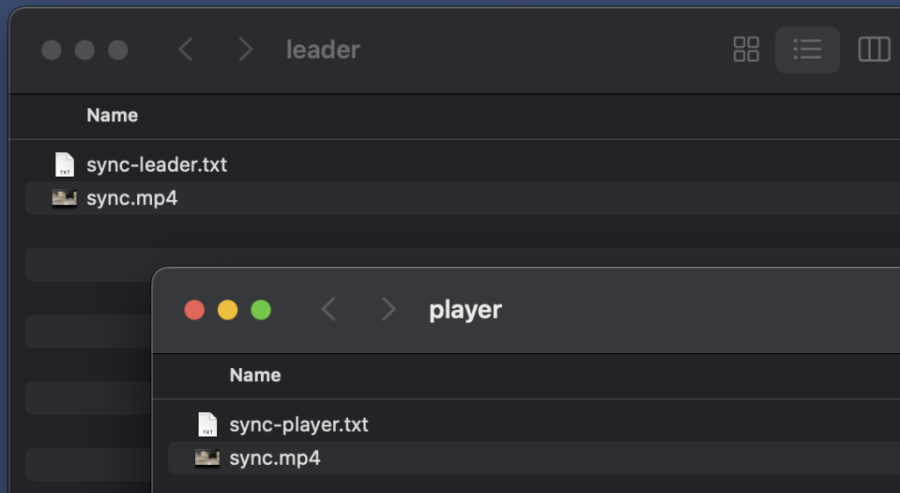The image size is (900, 493).
Task: Click sync.mp4 thumbnail in player folder
Action: point(207,458)
